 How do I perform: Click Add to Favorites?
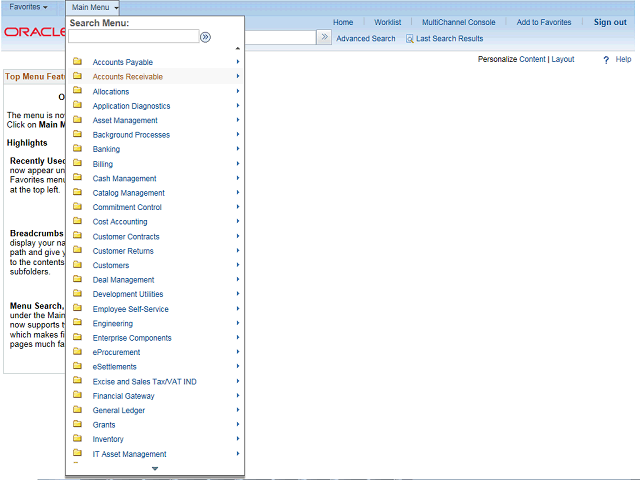pyautogui.click(x=544, y=22)
